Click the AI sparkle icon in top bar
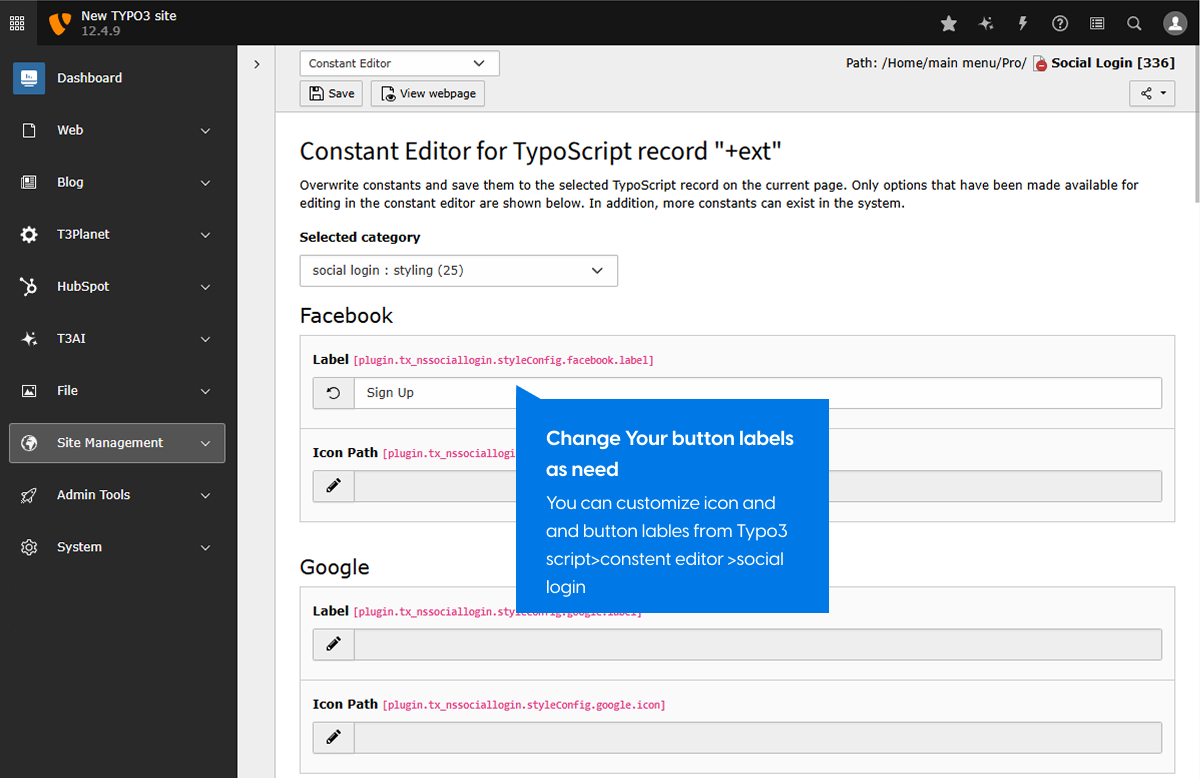 986,23
